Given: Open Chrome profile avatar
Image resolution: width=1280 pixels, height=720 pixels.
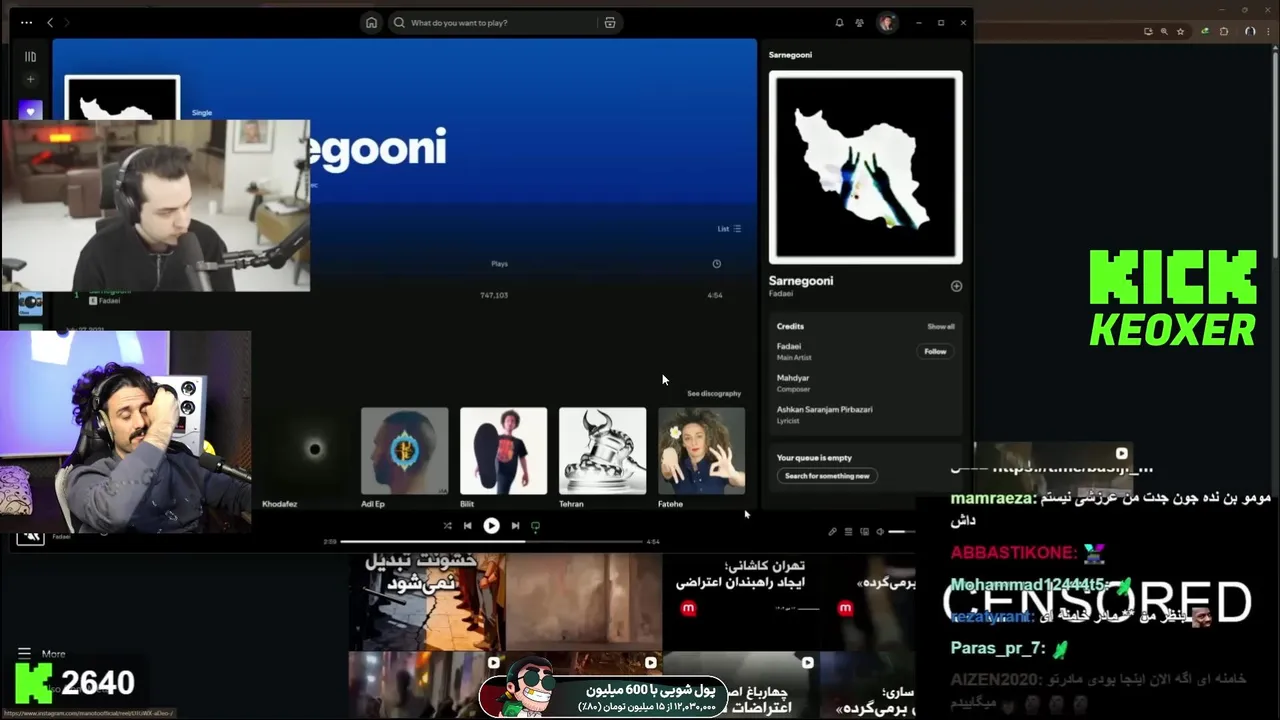Looking at the screenshot, I should tap(1251, 32).
